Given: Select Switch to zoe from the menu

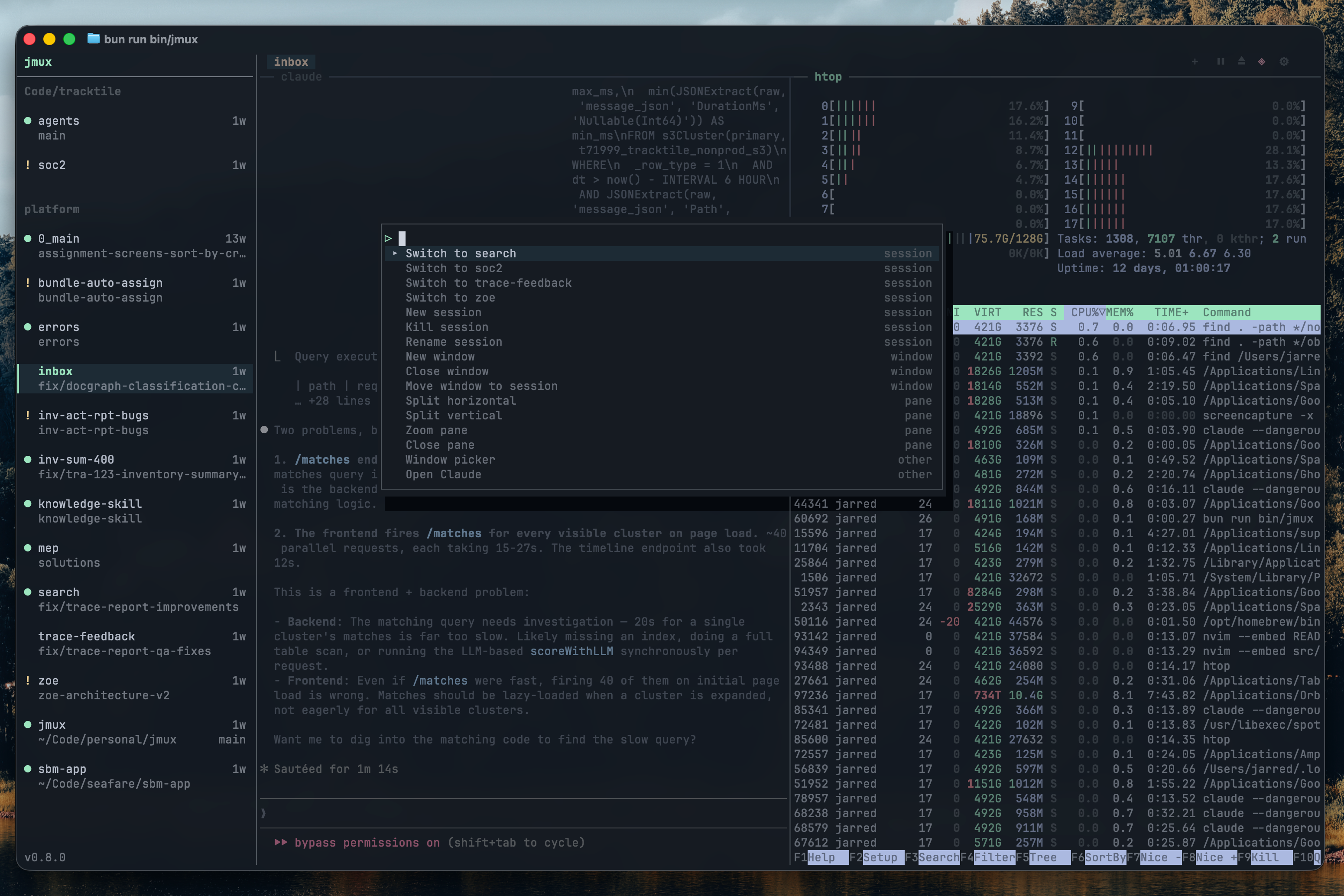Looking at the screenshot, I should (x=451, y=297).
